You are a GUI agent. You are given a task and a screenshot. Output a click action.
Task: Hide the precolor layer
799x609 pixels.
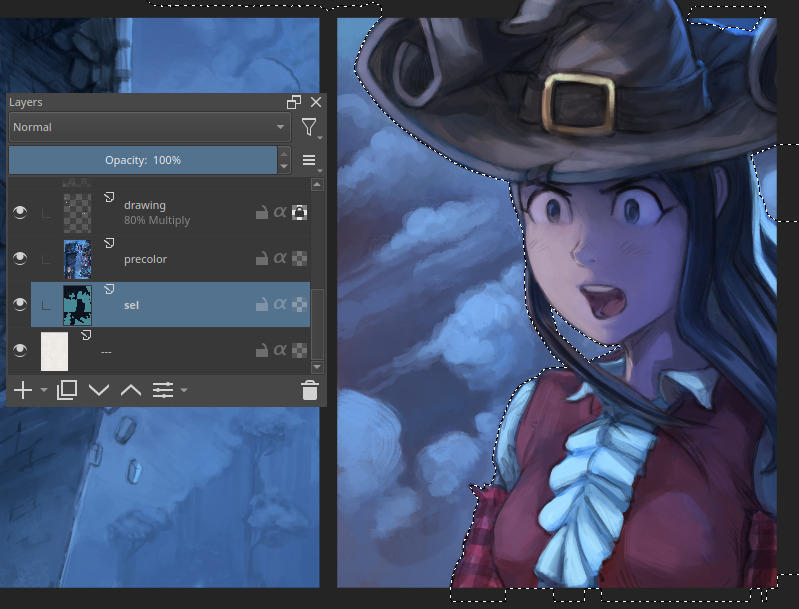[19, 258]
